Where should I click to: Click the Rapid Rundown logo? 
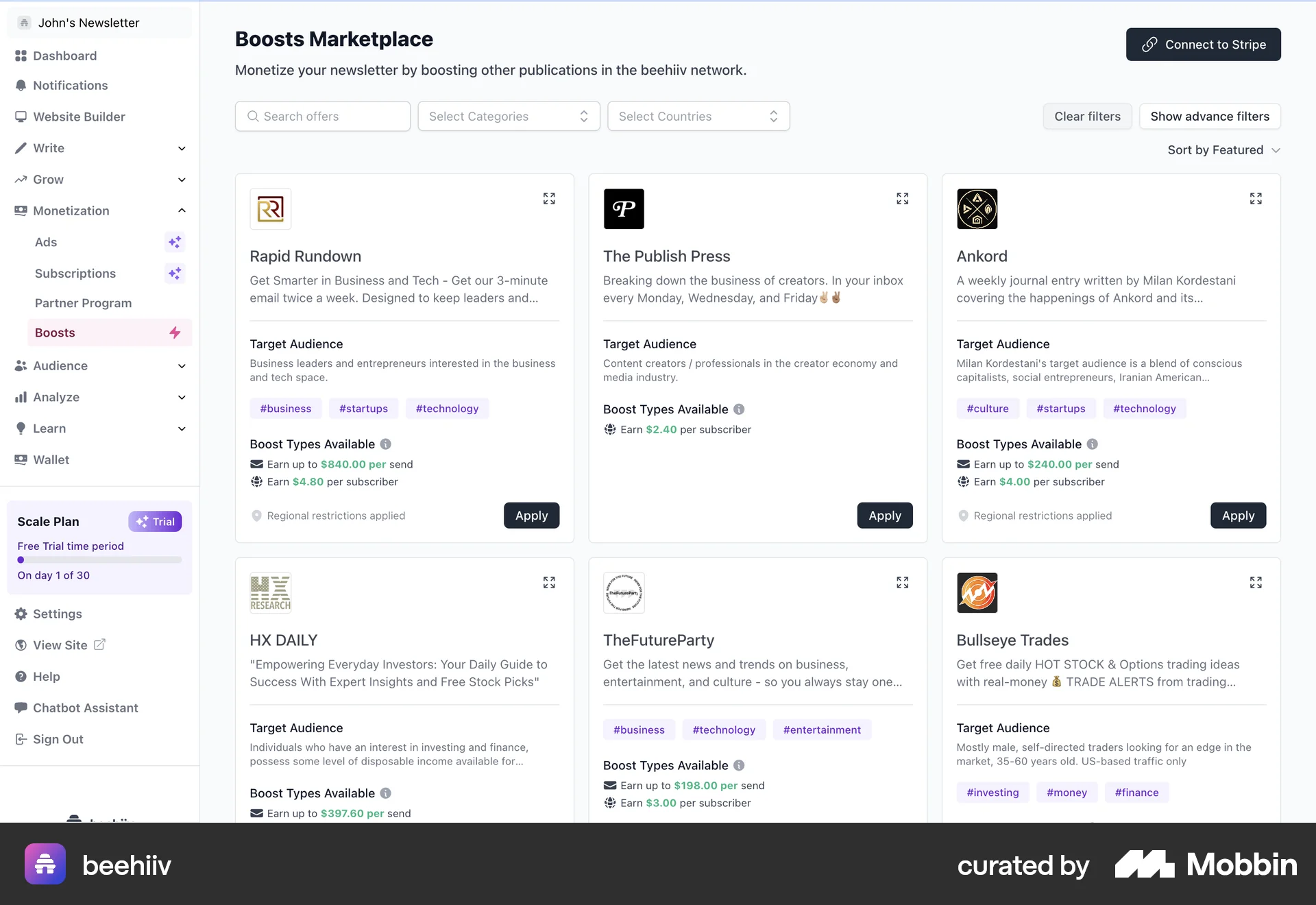pos(271,209)
